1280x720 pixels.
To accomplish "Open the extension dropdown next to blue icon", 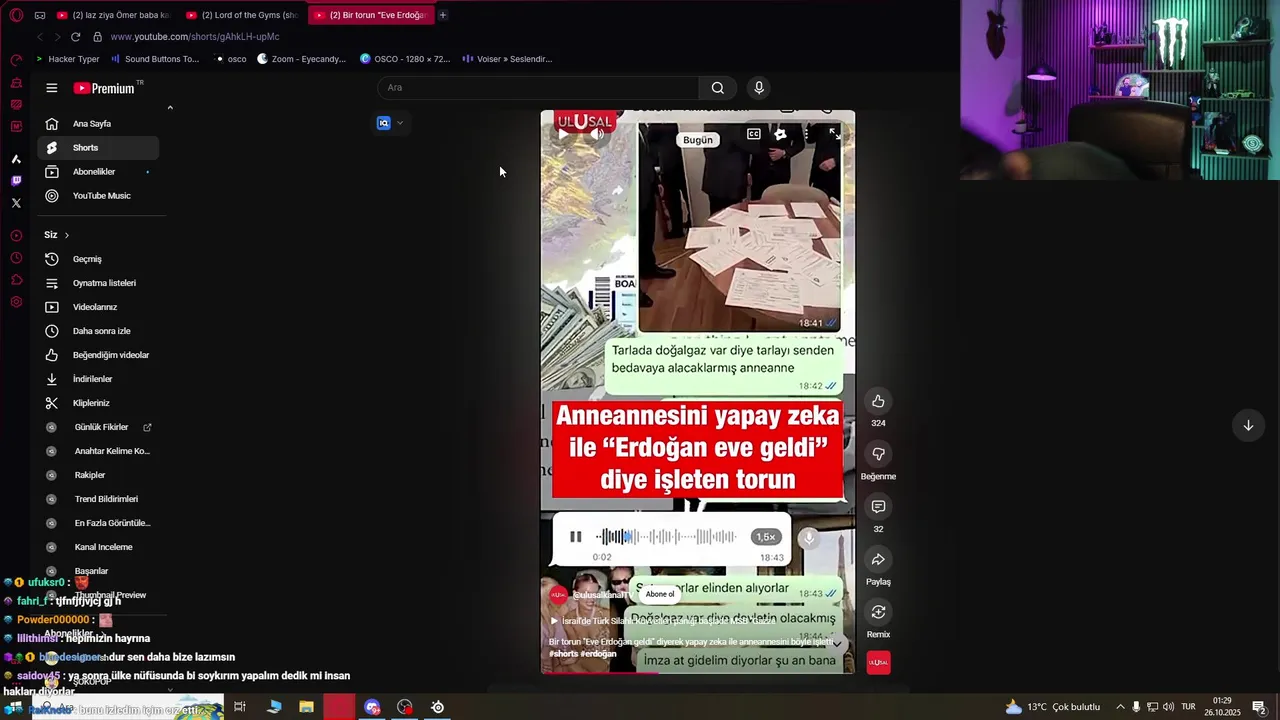I will click(400, 123).
